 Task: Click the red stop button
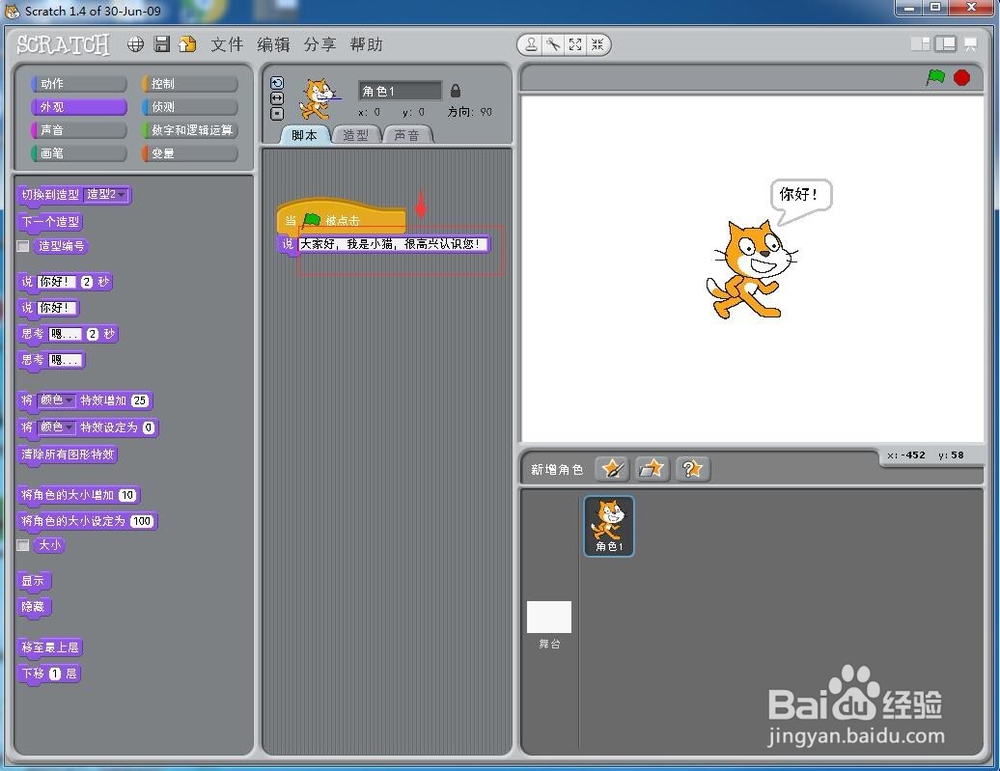click(x=962, y=78)
